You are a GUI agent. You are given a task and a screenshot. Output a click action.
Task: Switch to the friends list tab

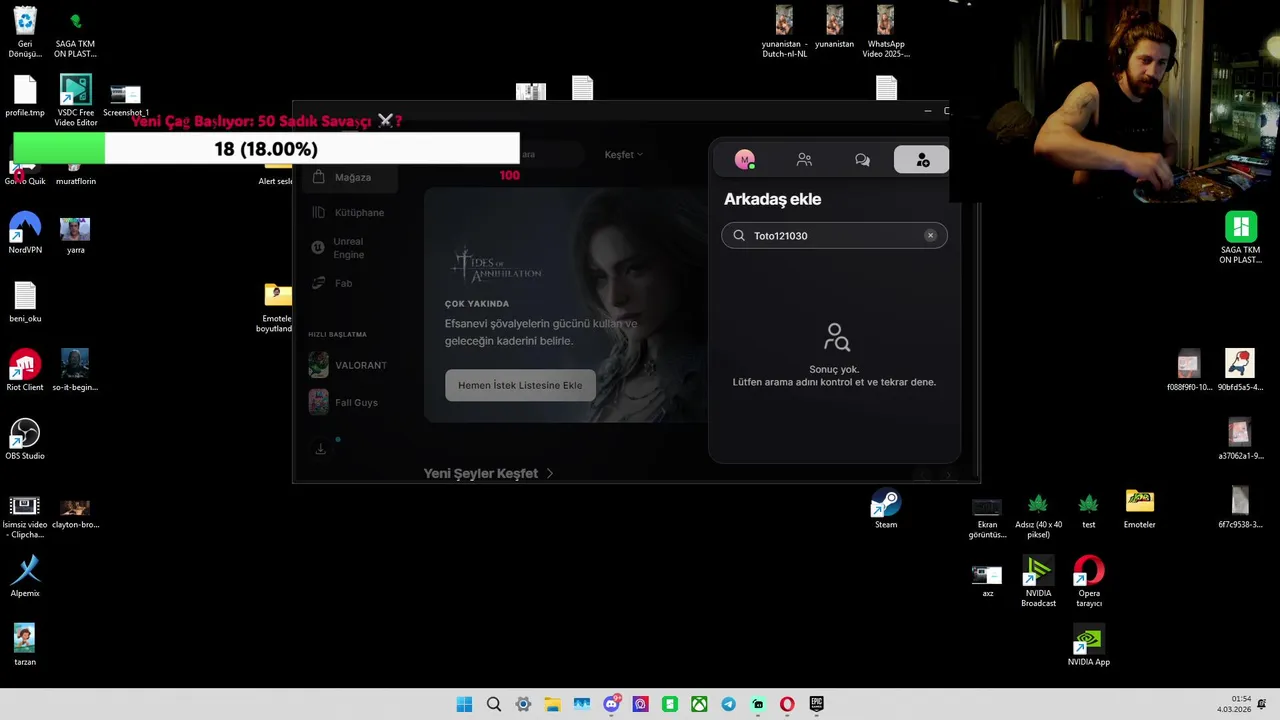click(x=804, y=159)
